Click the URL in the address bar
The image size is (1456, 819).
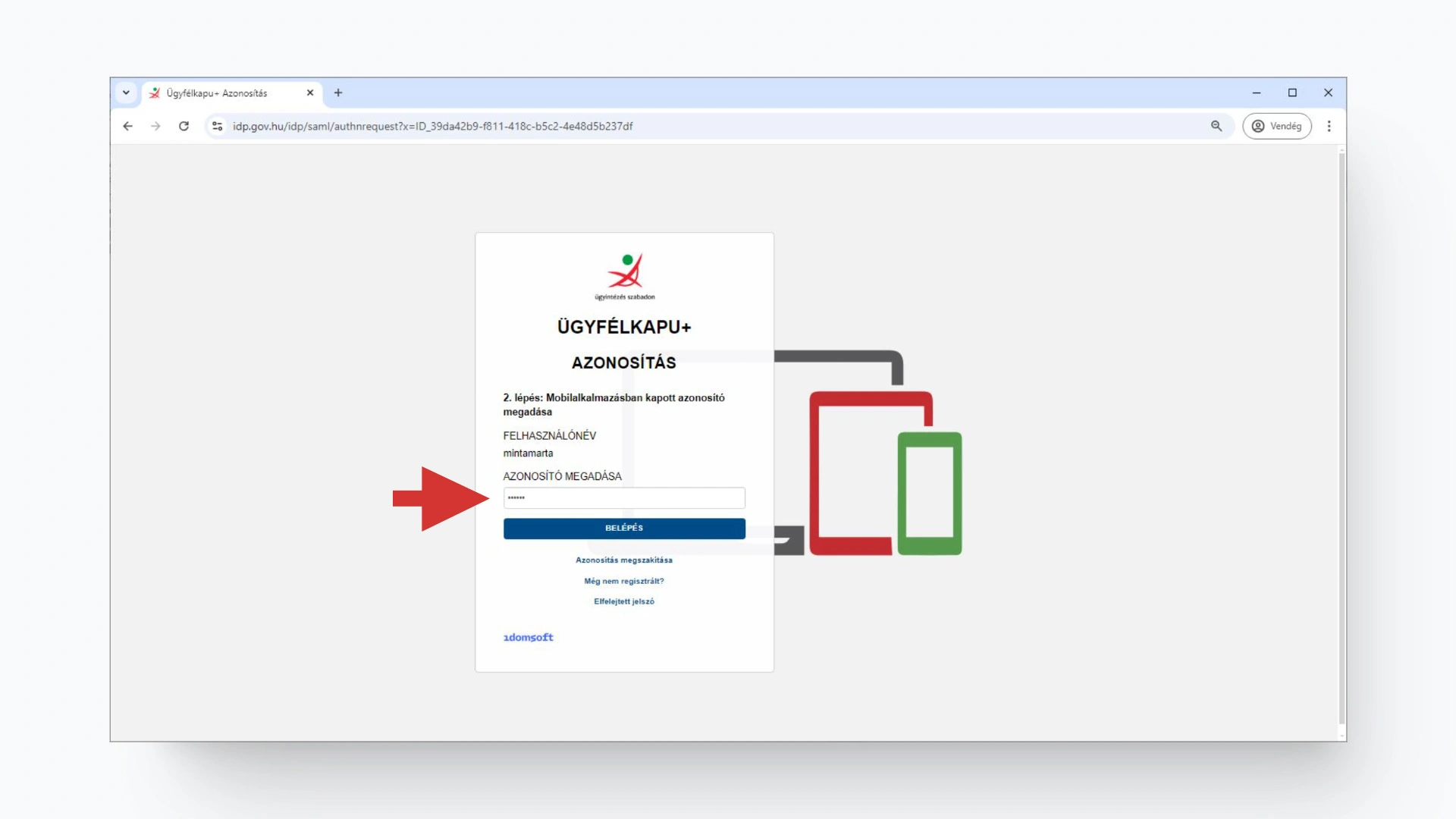pos(432,126)
